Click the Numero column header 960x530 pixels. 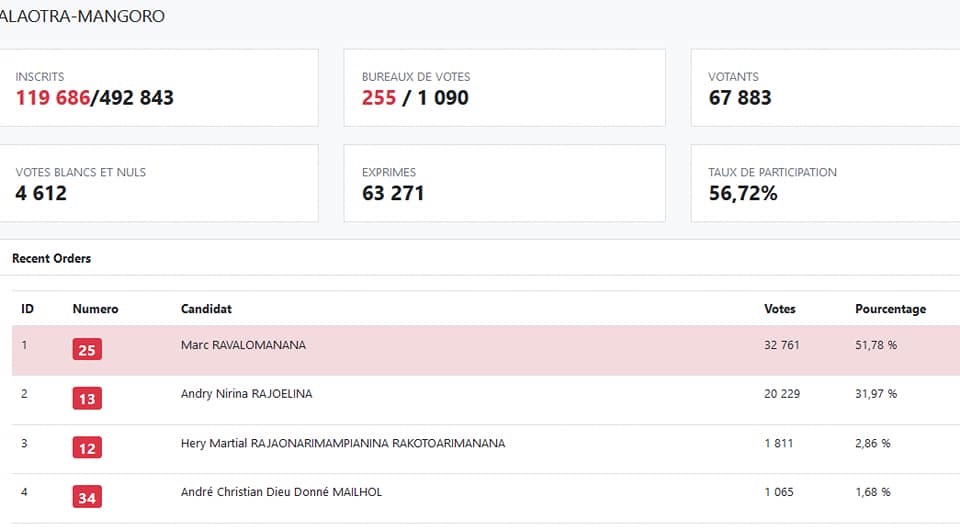tap(96, 309)
